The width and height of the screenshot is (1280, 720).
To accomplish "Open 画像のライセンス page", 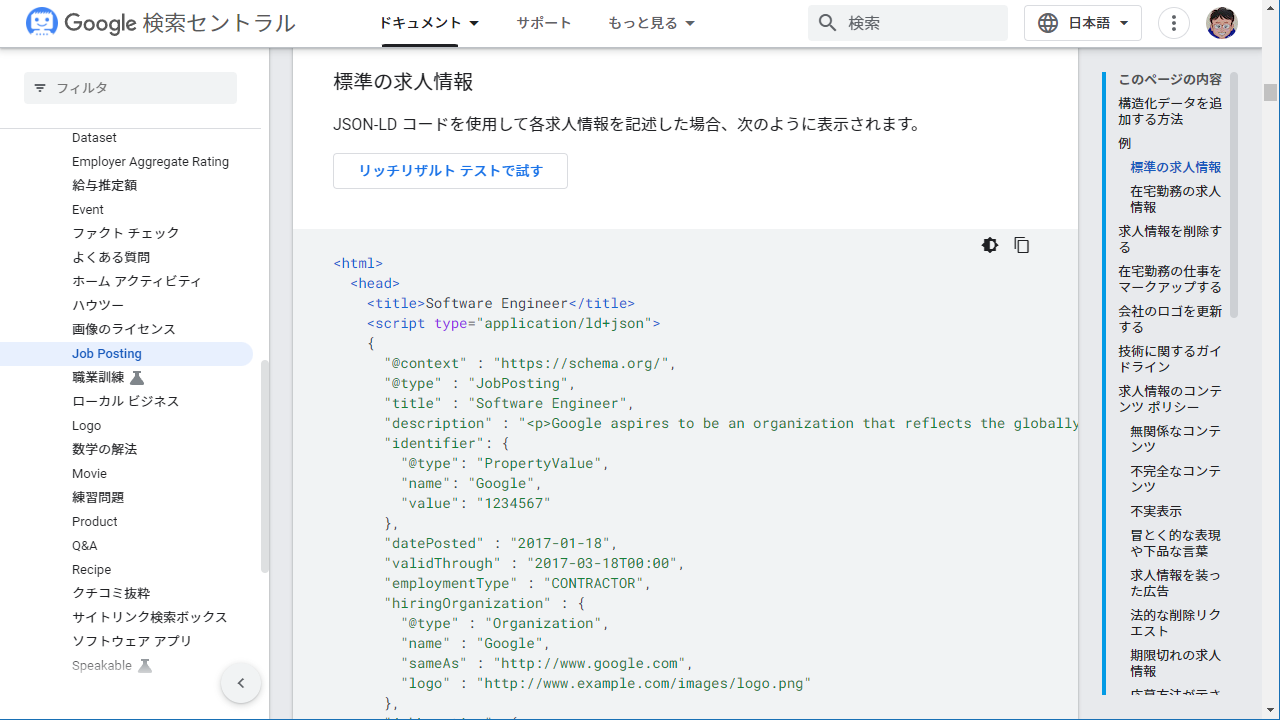I will click(124, 329).
